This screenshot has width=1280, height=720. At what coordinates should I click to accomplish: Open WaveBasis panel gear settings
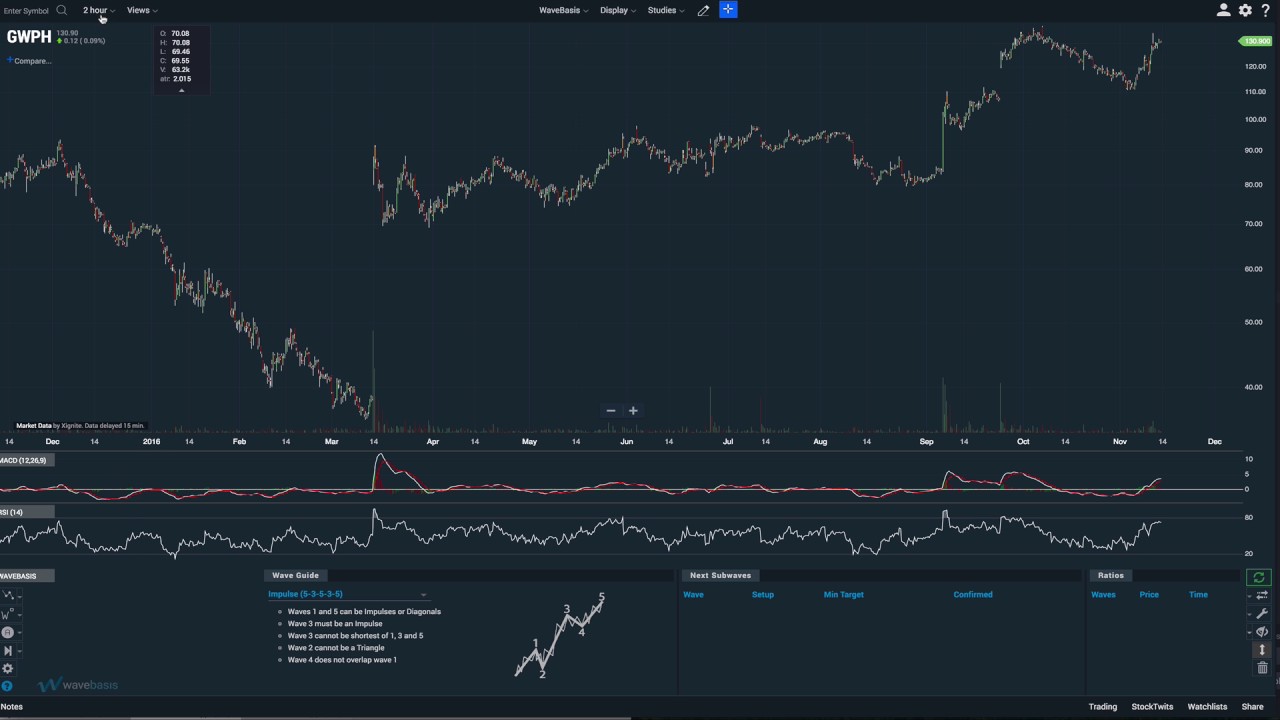(x=7, y=669)
